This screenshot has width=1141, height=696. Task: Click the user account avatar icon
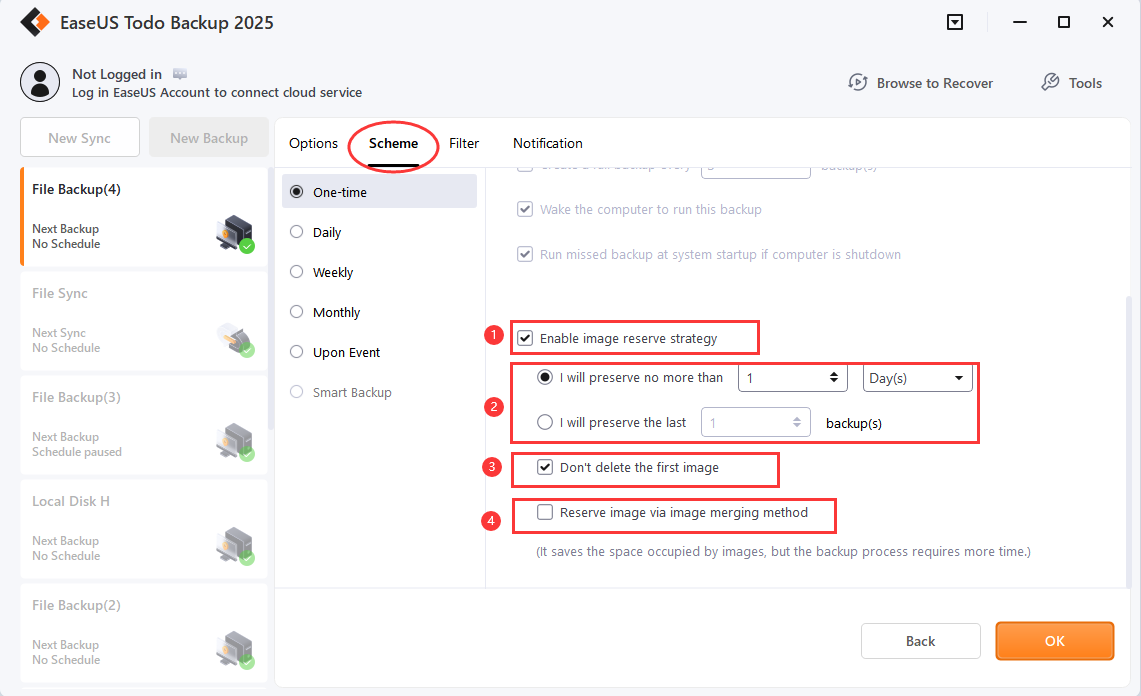[40, 82]
